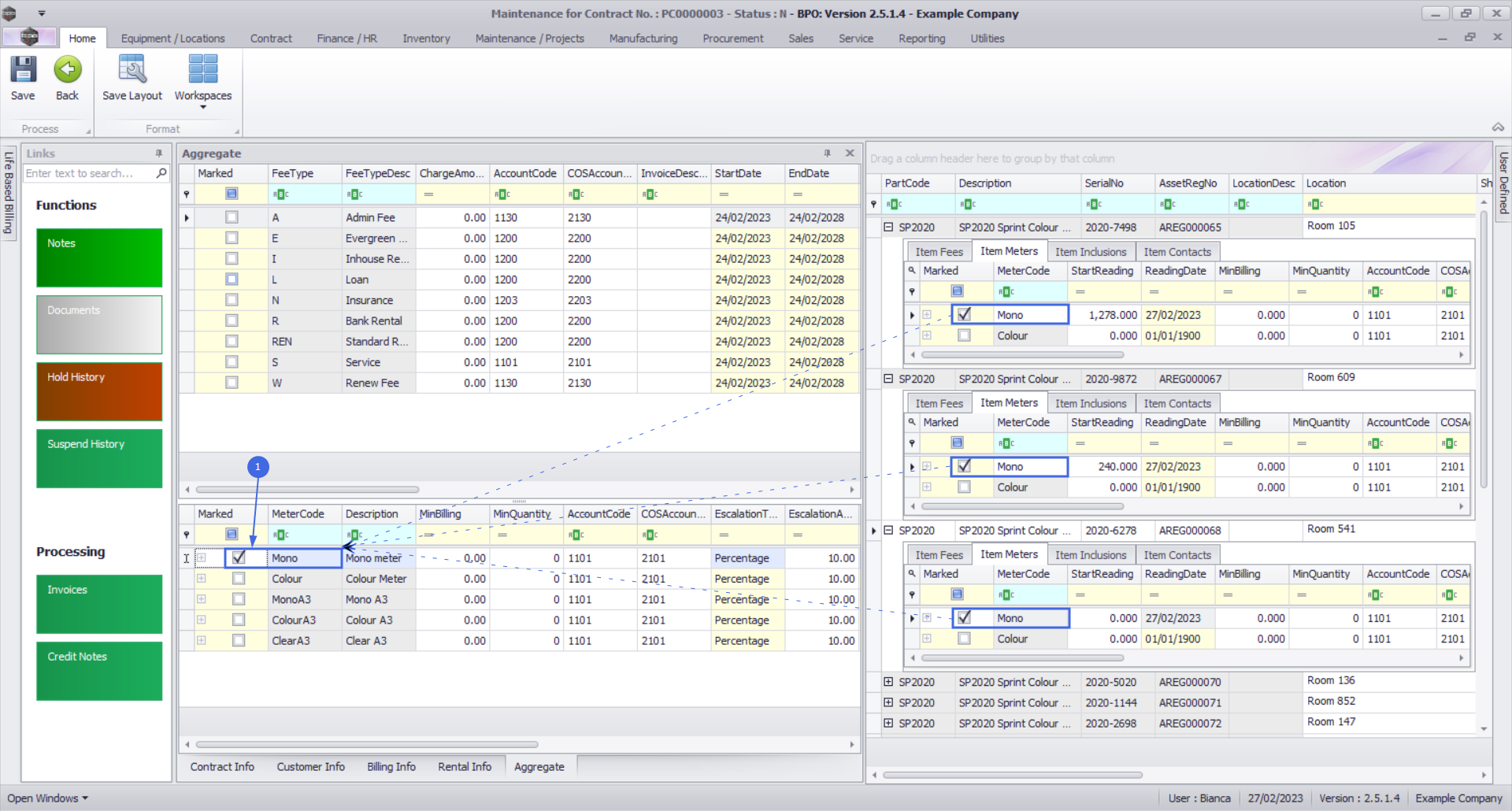The image size is (1512, 811).
Task: Open the Invoices processing tile
Action: (99, 604)
